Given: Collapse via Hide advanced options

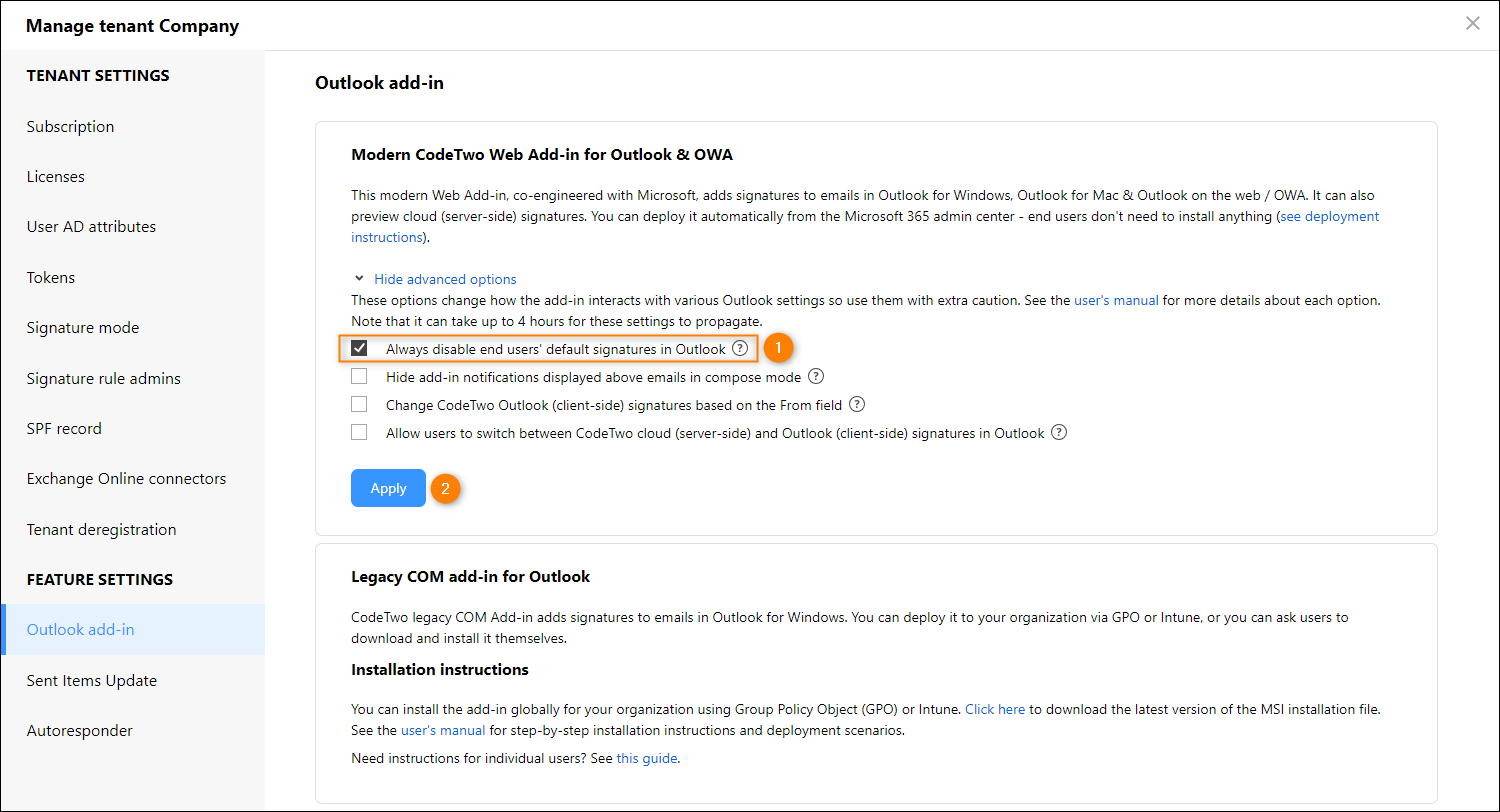Looking at the screenshot, I should click(x=445, y=279).
